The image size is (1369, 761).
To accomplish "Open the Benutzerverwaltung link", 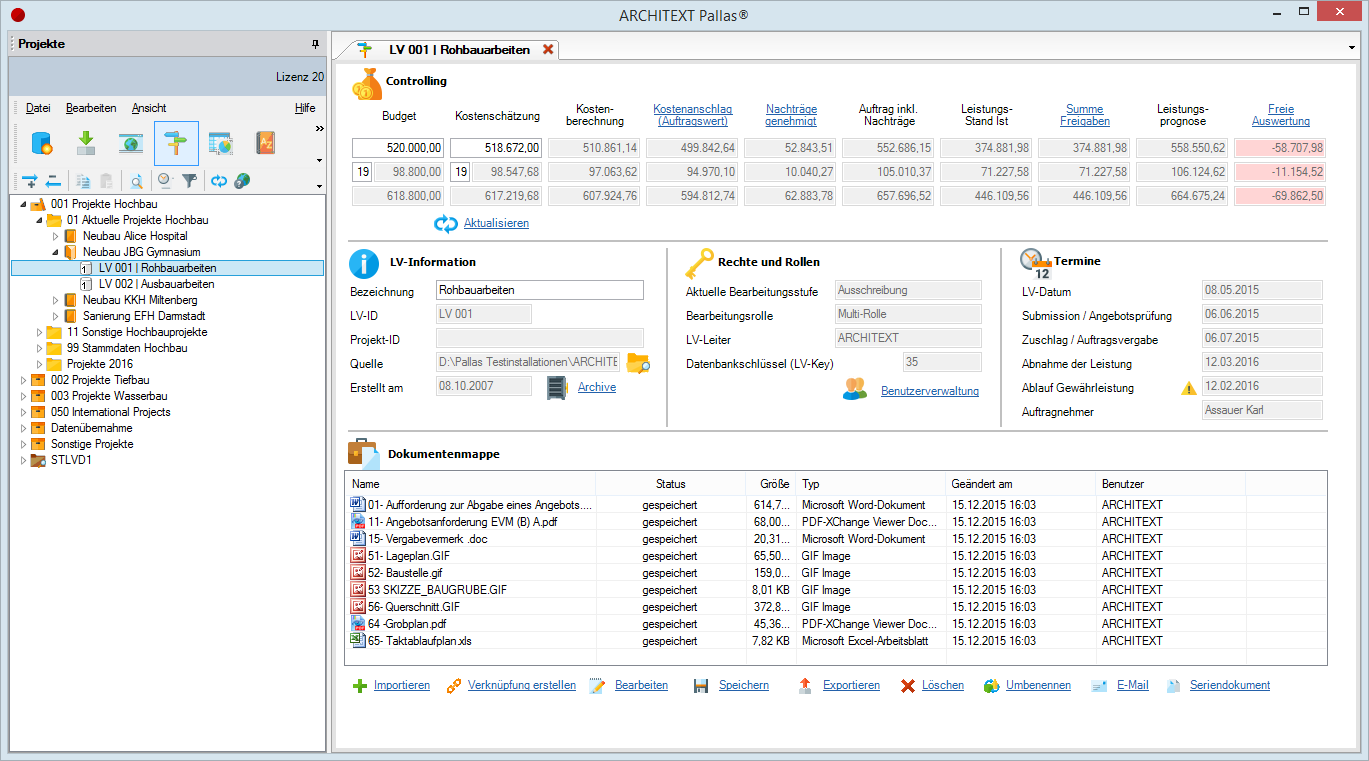I will coord(930,391).
